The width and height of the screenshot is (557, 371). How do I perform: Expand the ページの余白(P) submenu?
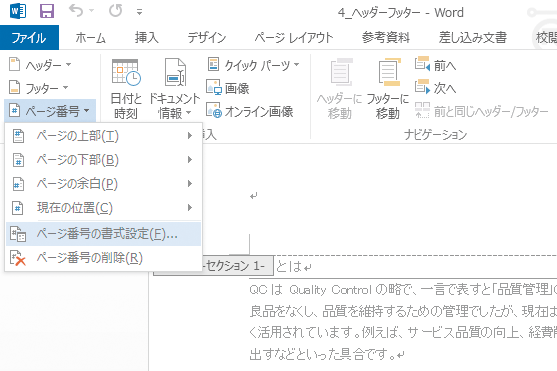coord(103,184)
